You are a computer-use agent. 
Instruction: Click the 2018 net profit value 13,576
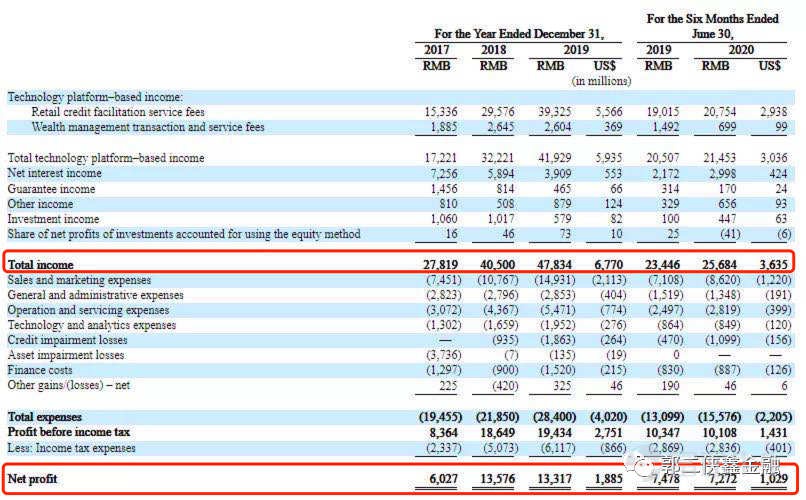click(x=495, y=480)
